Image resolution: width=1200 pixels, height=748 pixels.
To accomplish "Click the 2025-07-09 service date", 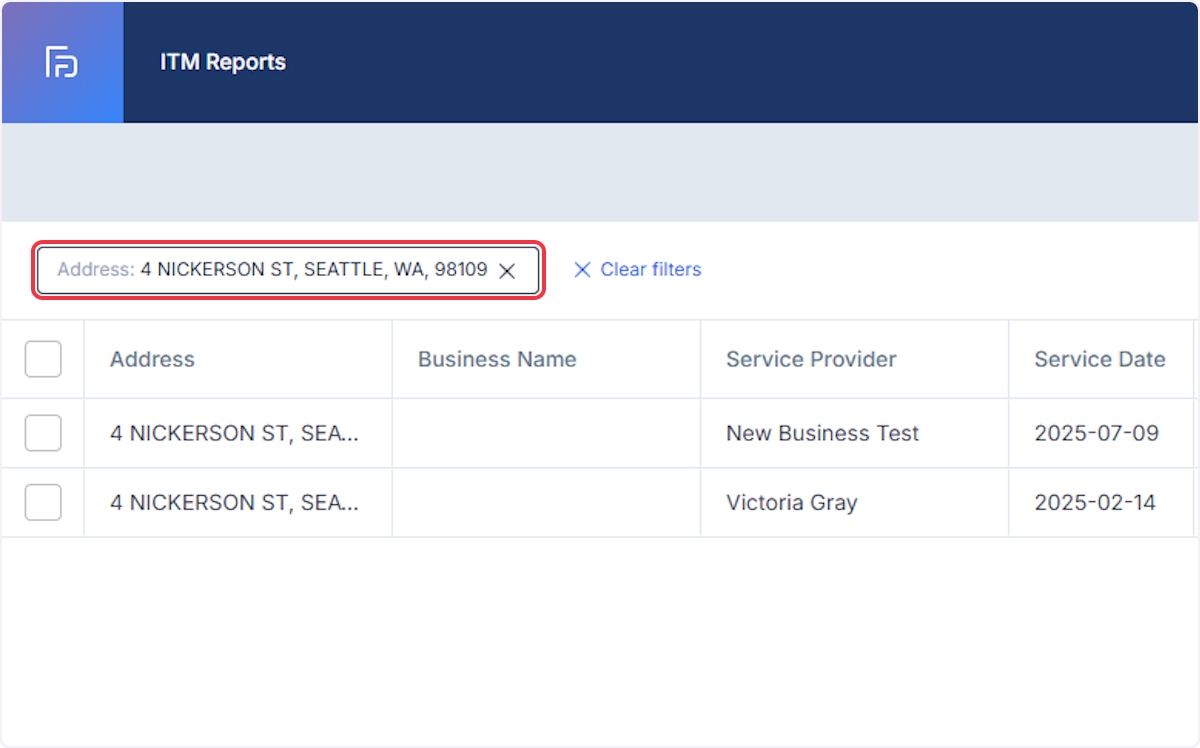I will coord(1096,433).
